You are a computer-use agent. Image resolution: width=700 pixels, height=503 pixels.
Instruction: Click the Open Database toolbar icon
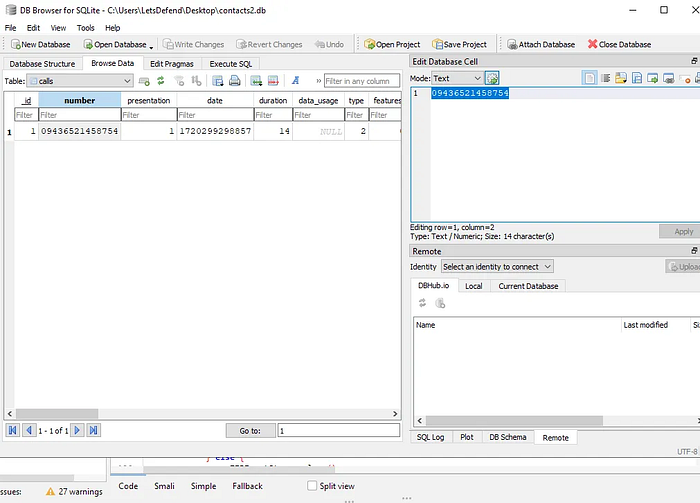tap(88, 44)
